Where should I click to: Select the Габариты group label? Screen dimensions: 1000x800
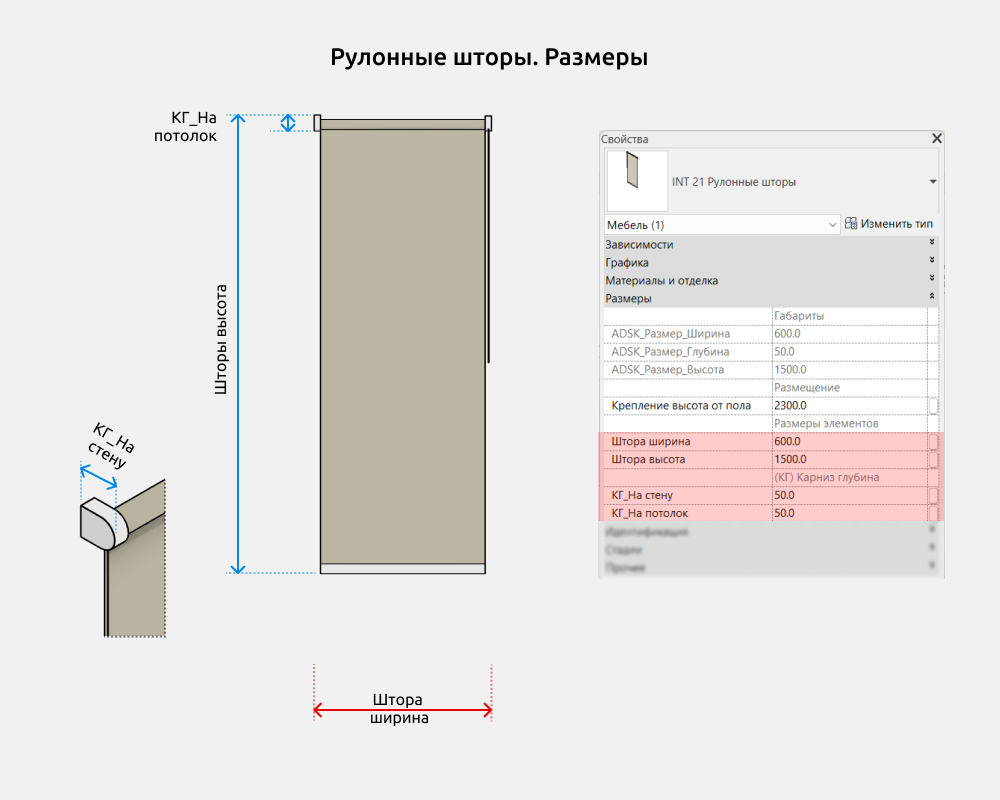[798, 316]
